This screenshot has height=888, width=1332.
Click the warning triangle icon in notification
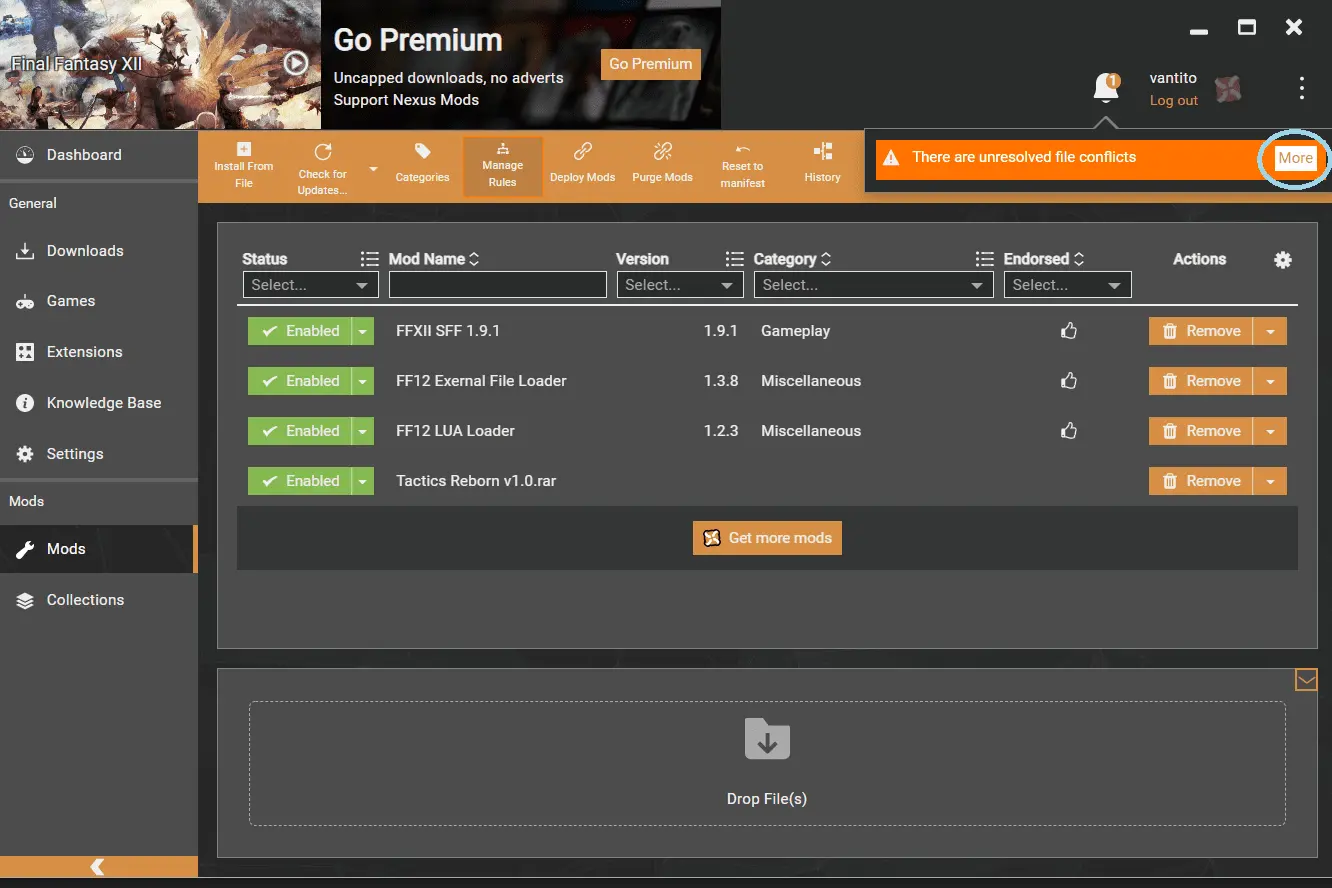[x=891, y=158]
